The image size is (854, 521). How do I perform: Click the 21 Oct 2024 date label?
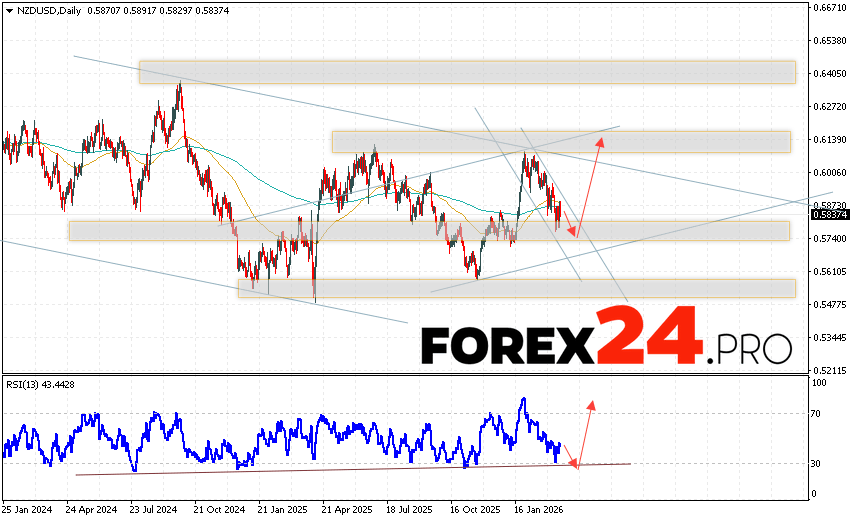tap(217, 509)
